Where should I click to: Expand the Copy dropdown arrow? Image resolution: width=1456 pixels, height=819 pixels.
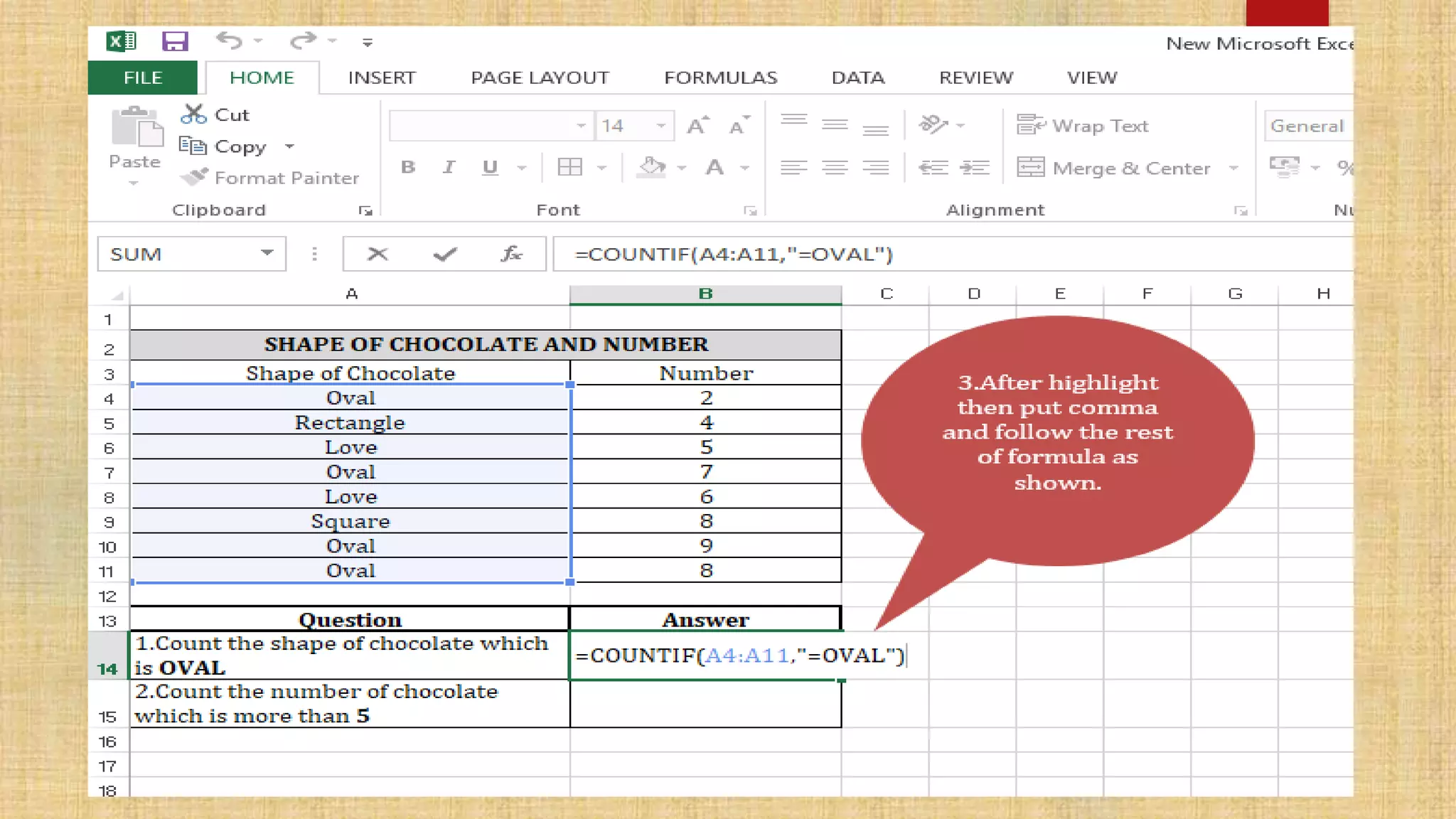(x=289, y=146)
